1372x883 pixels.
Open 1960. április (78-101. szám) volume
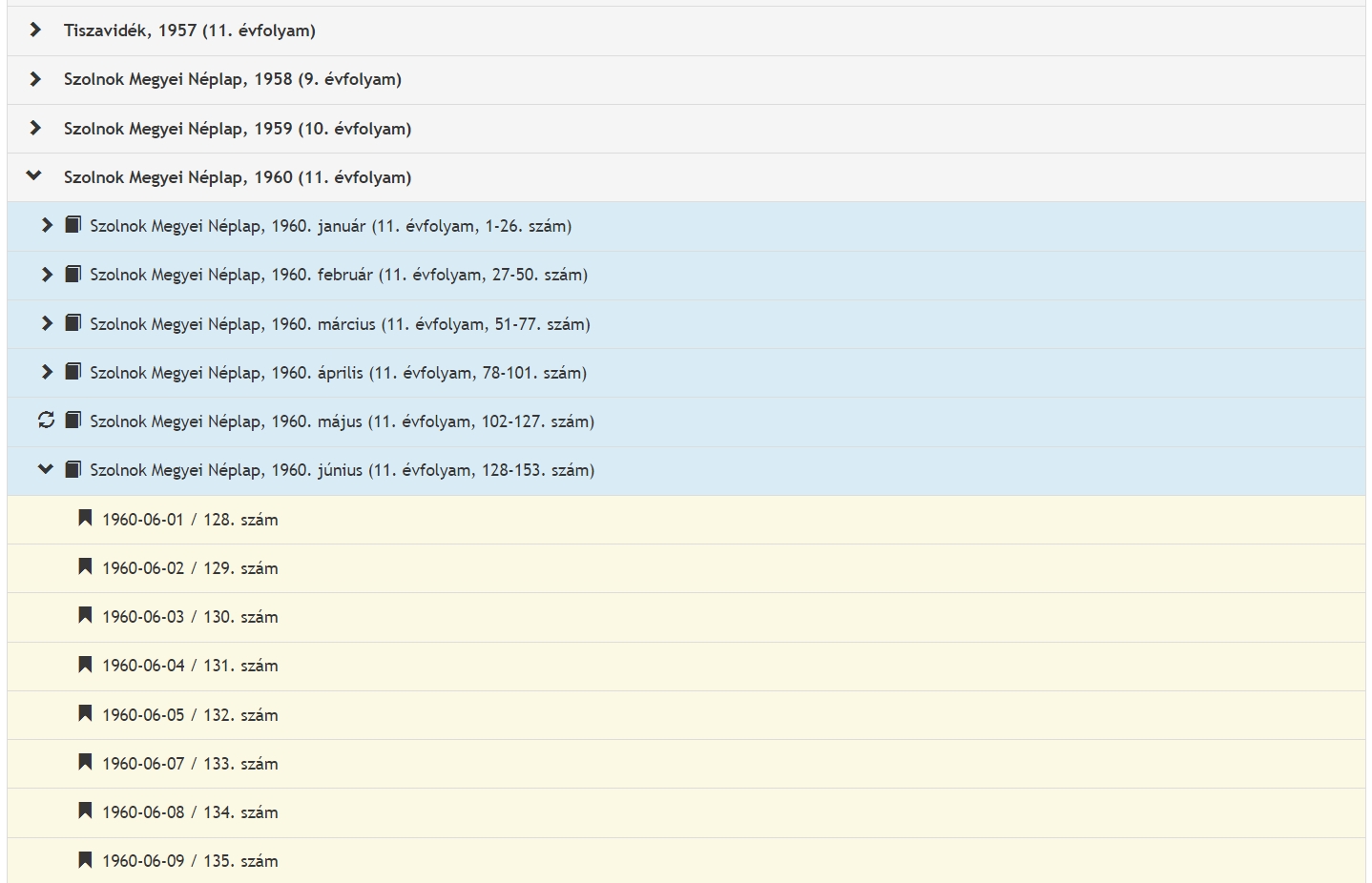tap(339, 373)
